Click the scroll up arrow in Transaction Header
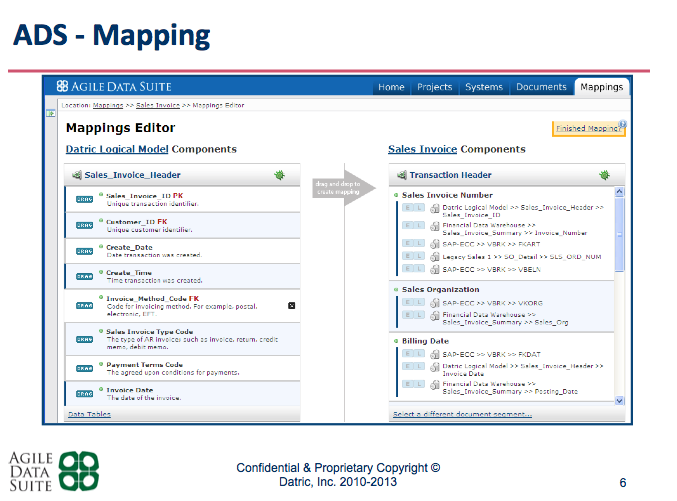Viewport: 677px width, 501px height. (619, 191)
